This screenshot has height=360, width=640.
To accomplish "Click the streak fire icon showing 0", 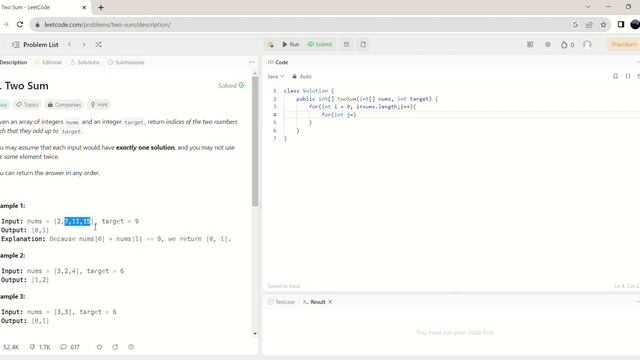I will coord(567,44).
